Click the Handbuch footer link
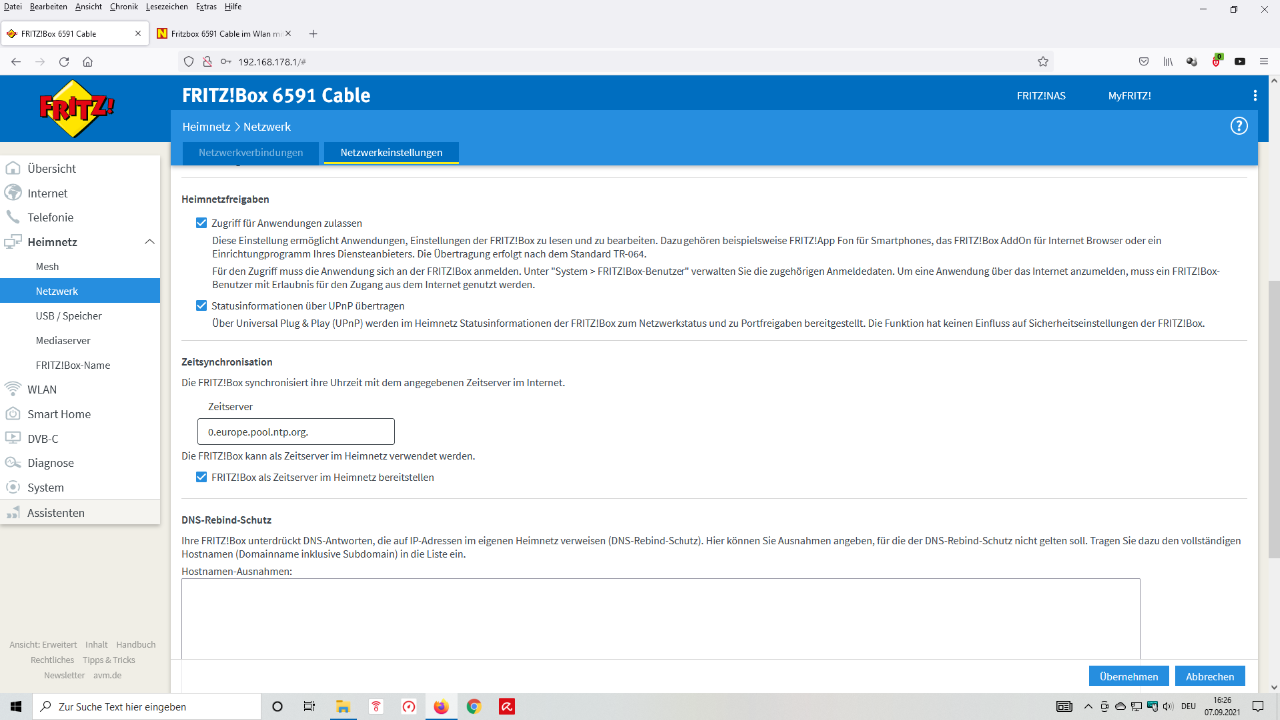This screenshot has height=720, width=1280. (136, 645)
